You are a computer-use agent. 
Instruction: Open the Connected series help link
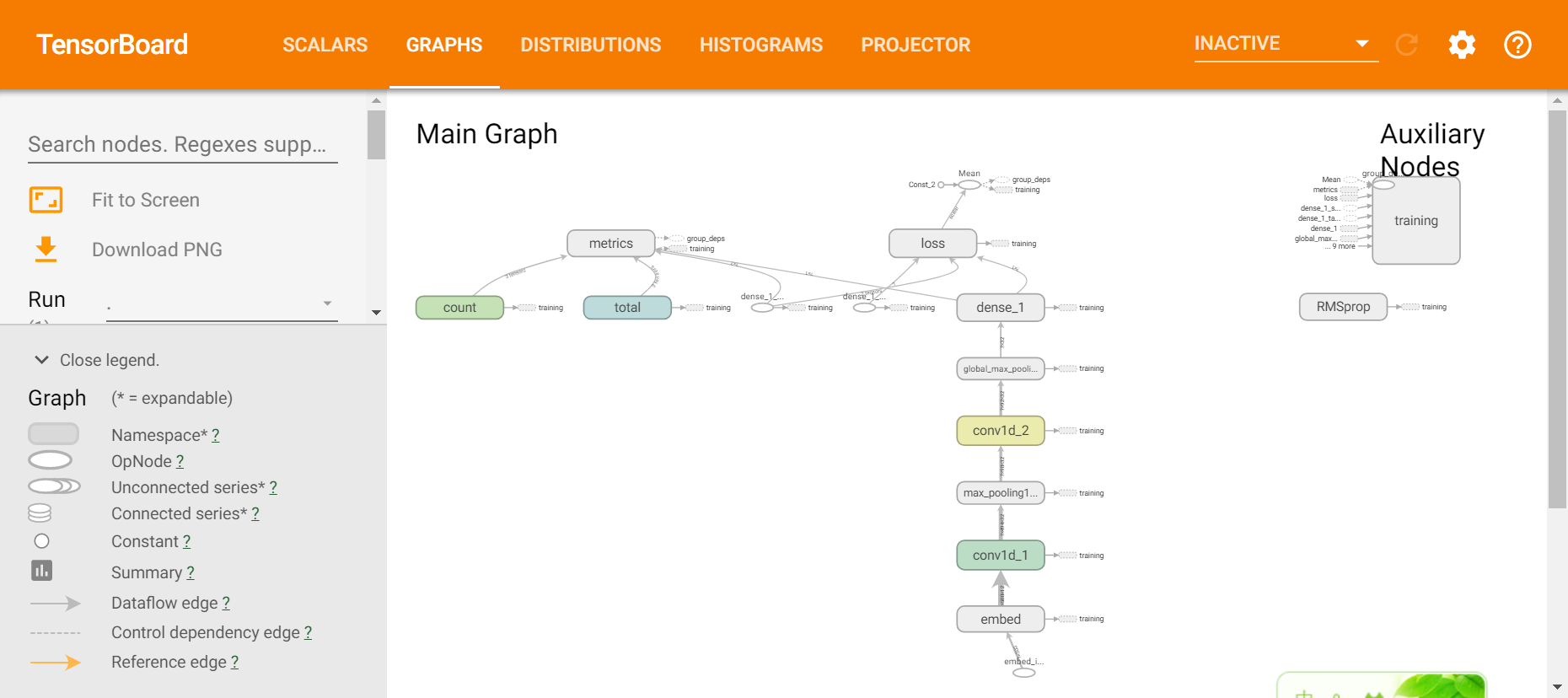pos(255,513)
